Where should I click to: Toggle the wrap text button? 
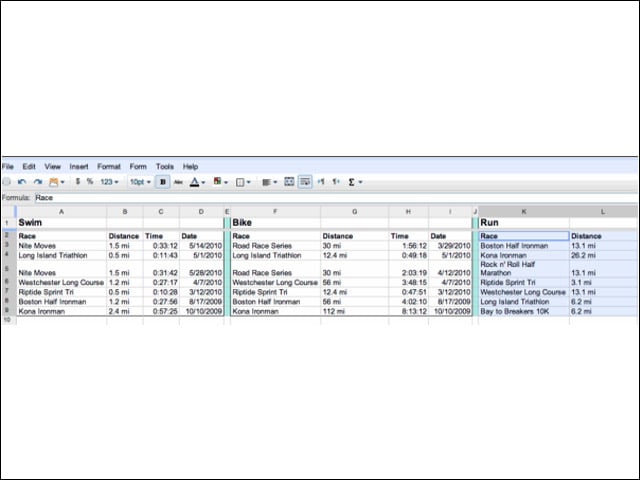coord(305,182)
